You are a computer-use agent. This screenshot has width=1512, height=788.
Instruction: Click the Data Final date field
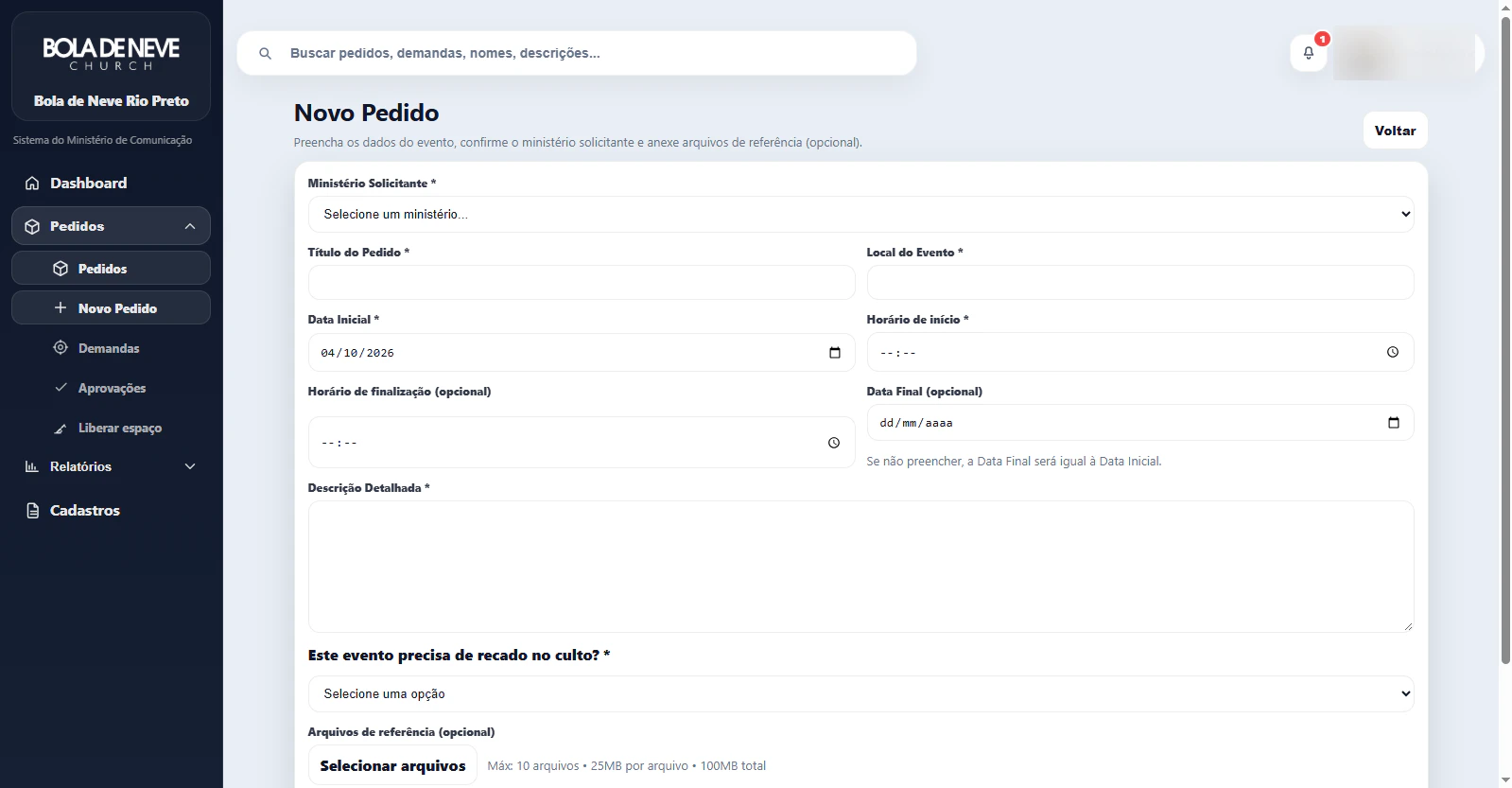(1140, 423)
